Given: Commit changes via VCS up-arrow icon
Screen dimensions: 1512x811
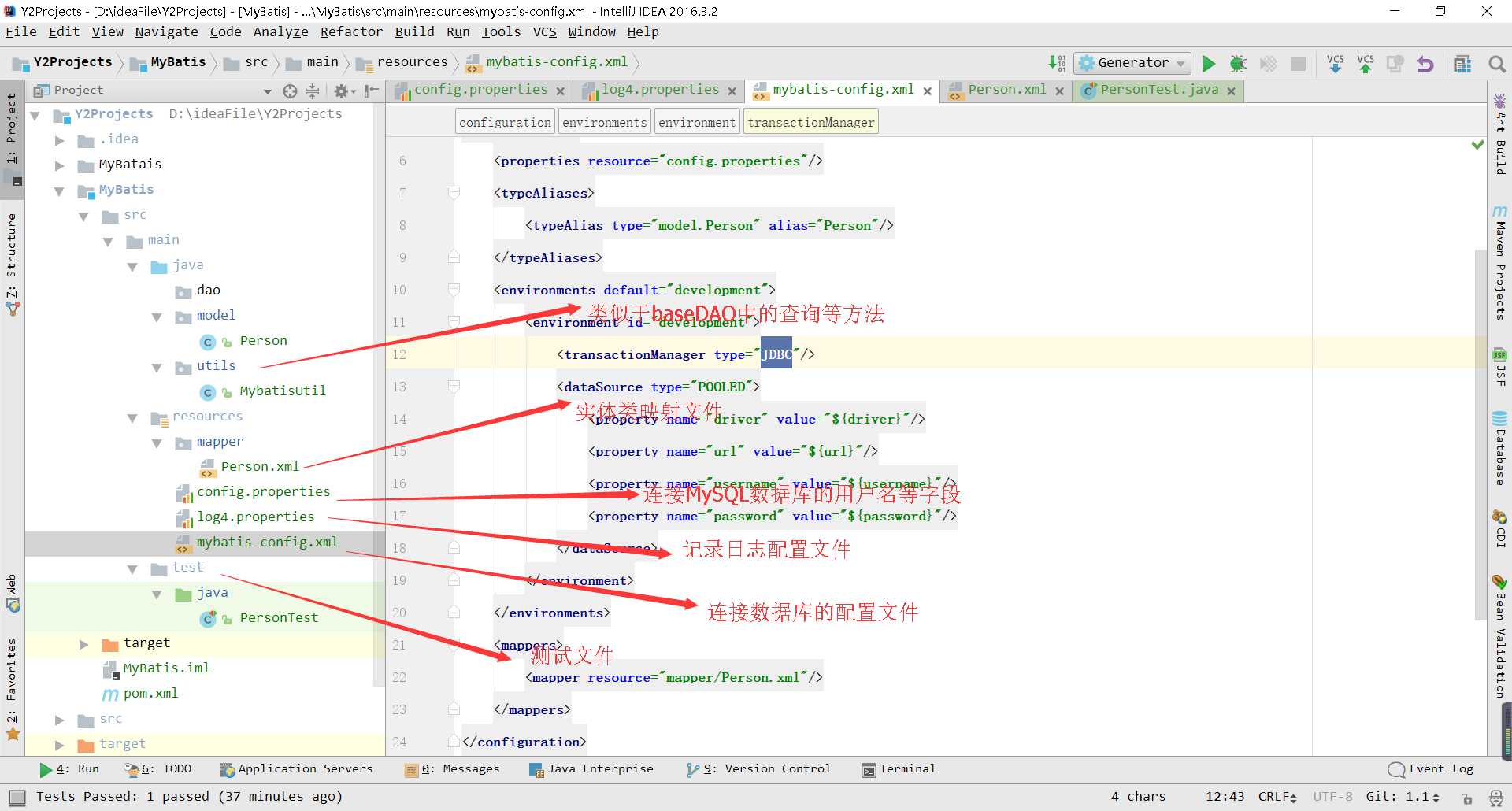Looking at the screenshot, I should coord(1366,64).
